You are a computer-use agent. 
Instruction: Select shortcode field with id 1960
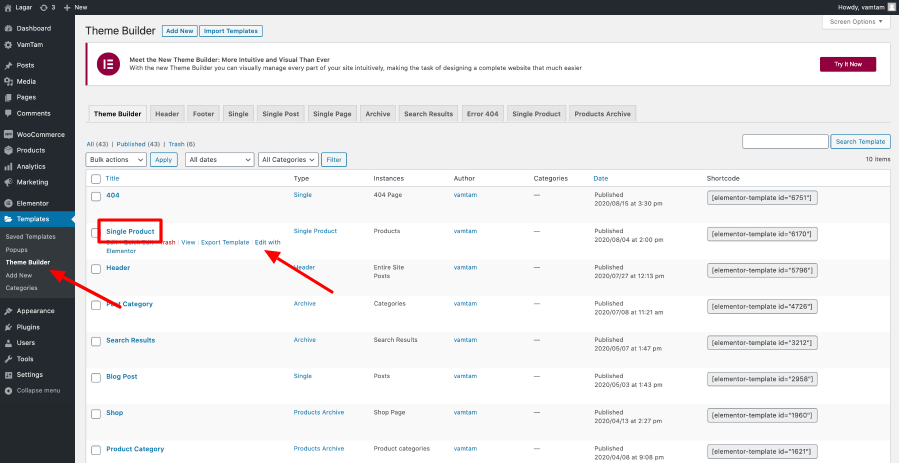762,415
